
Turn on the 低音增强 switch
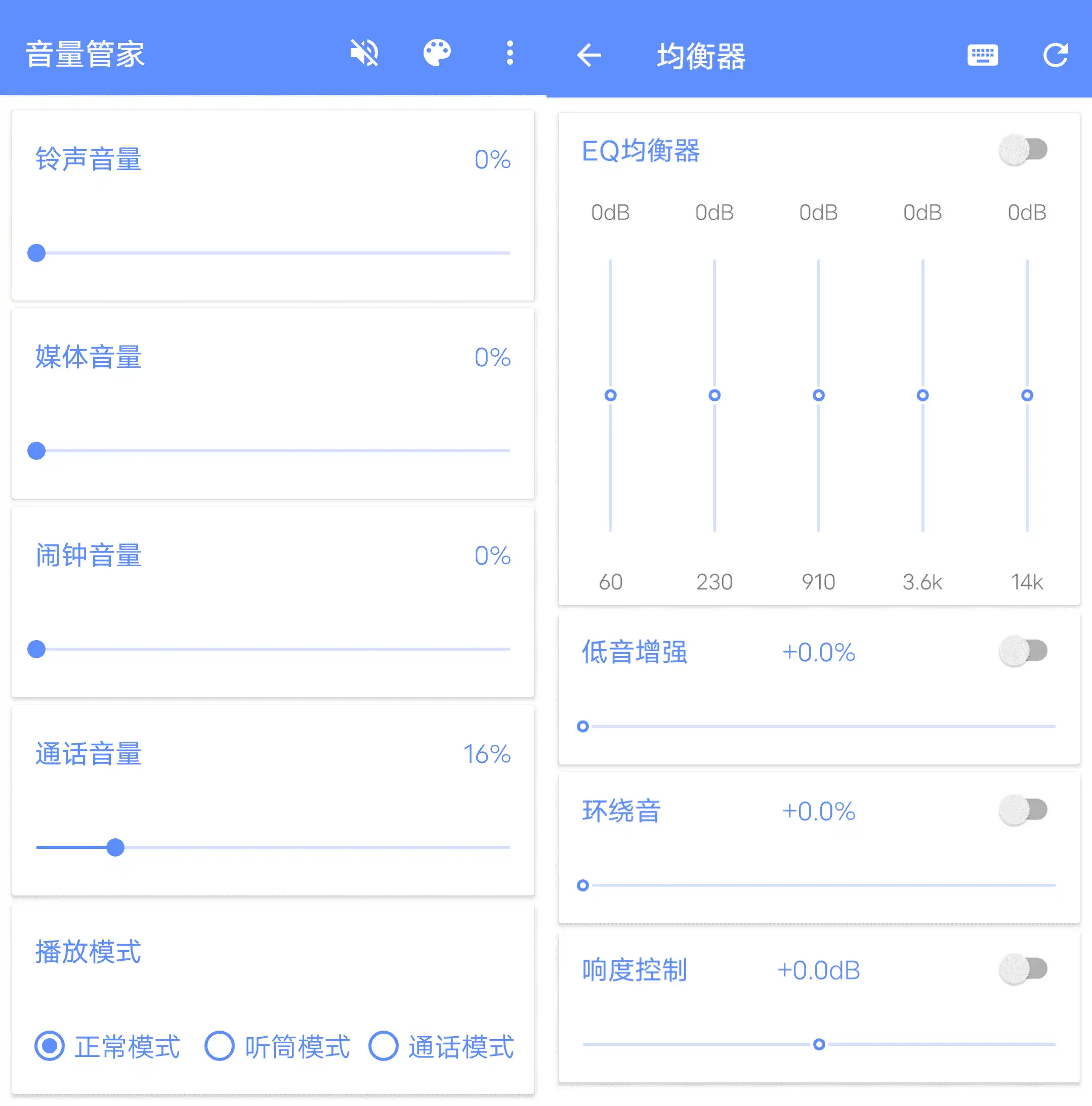1023,651
